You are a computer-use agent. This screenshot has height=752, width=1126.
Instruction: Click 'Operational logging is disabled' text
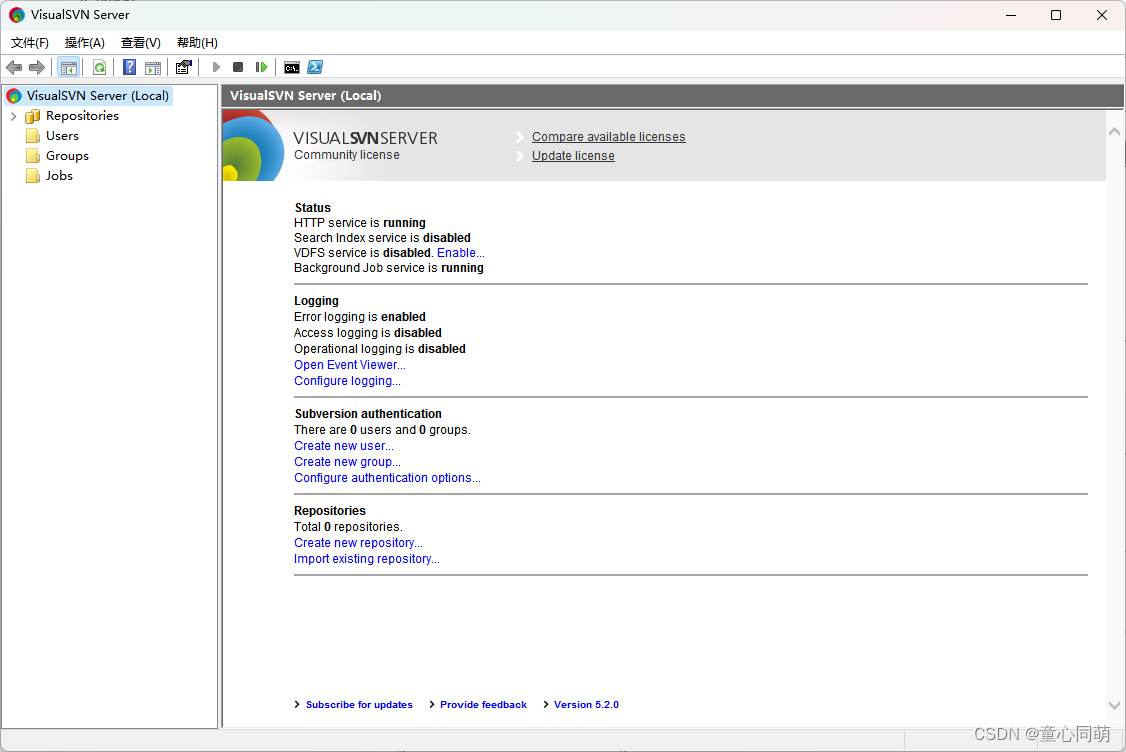(x=379, y=348)
